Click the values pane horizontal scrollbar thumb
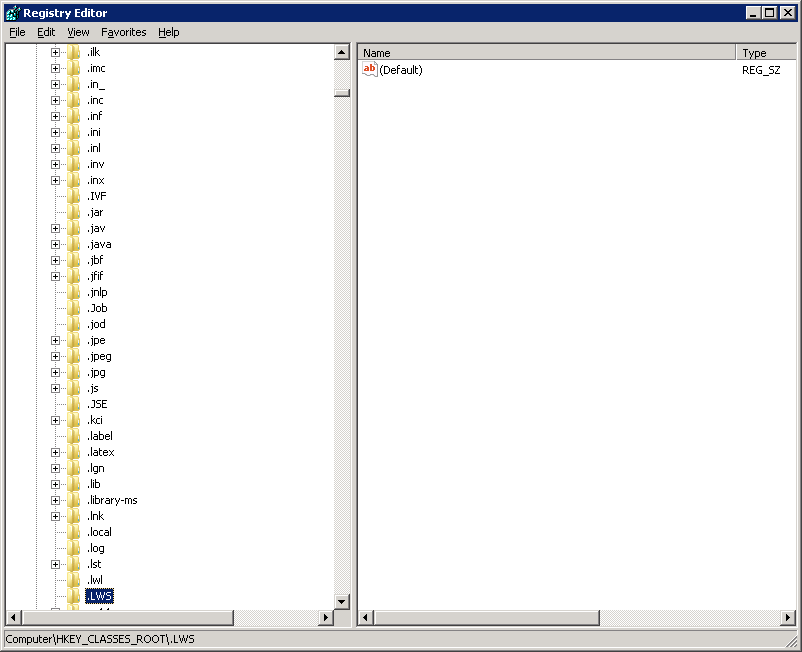 point(486,618)
